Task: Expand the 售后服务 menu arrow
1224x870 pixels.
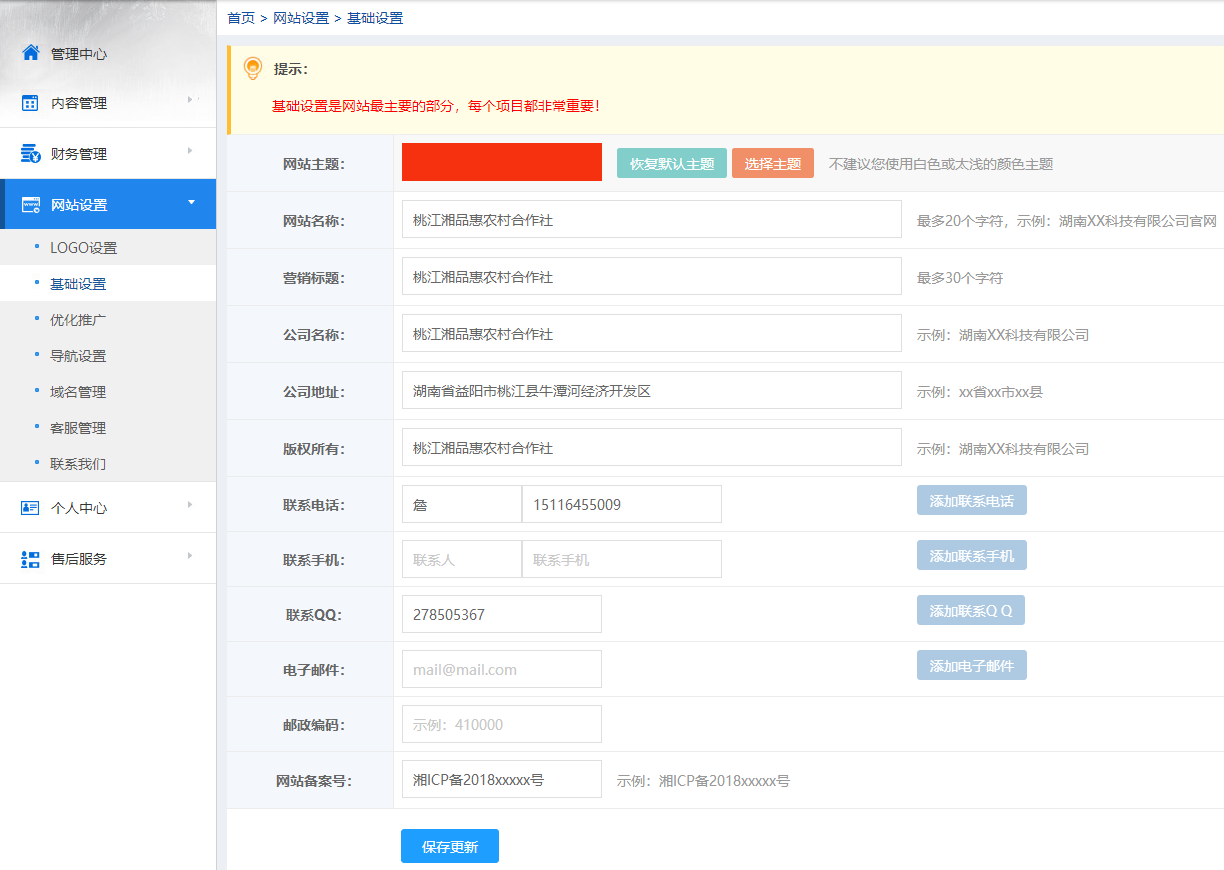Action: pos(190,555)
